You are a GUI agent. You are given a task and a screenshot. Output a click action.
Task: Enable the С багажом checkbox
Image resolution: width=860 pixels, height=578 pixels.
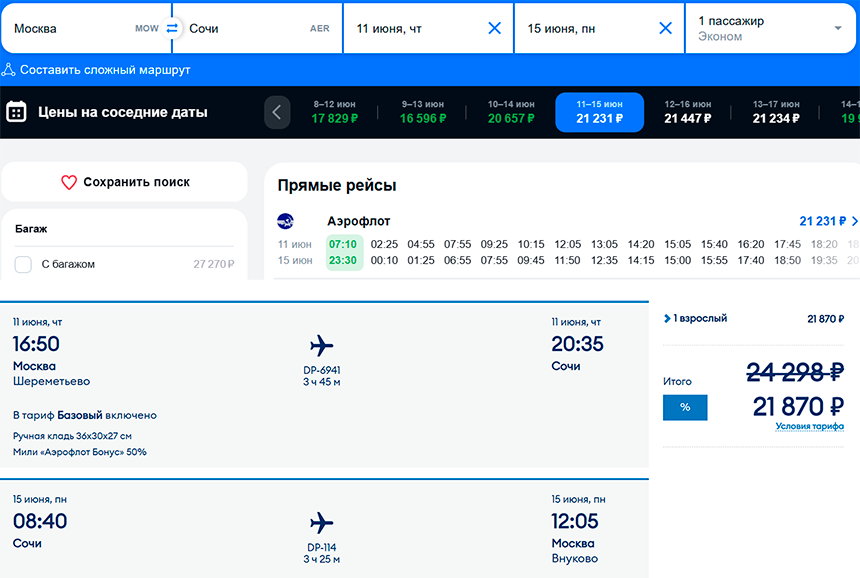click(x=23, y=265)
